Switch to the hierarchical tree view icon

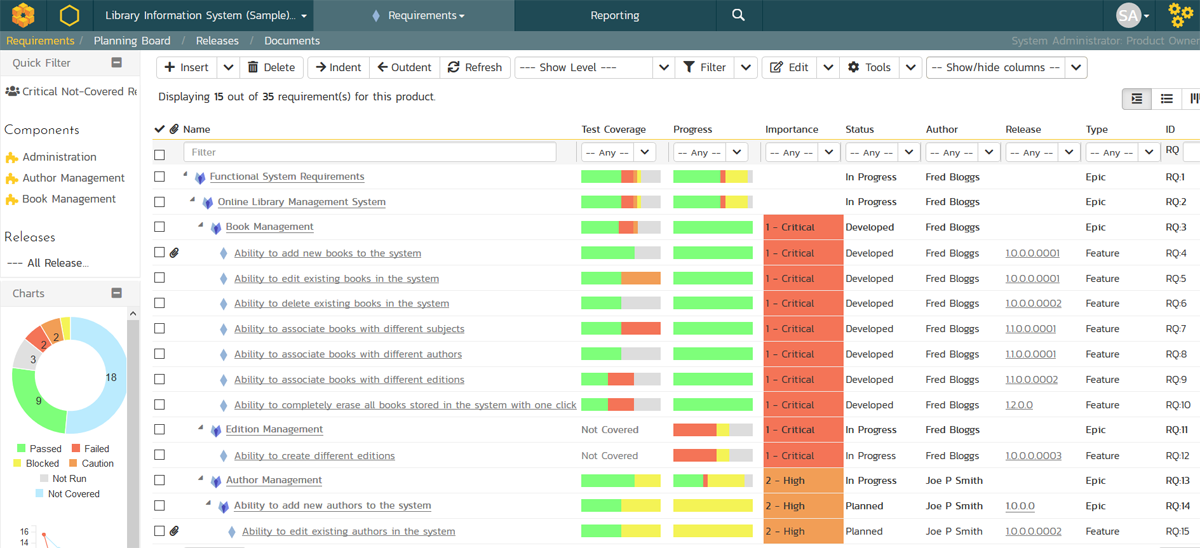(1137, 99)
